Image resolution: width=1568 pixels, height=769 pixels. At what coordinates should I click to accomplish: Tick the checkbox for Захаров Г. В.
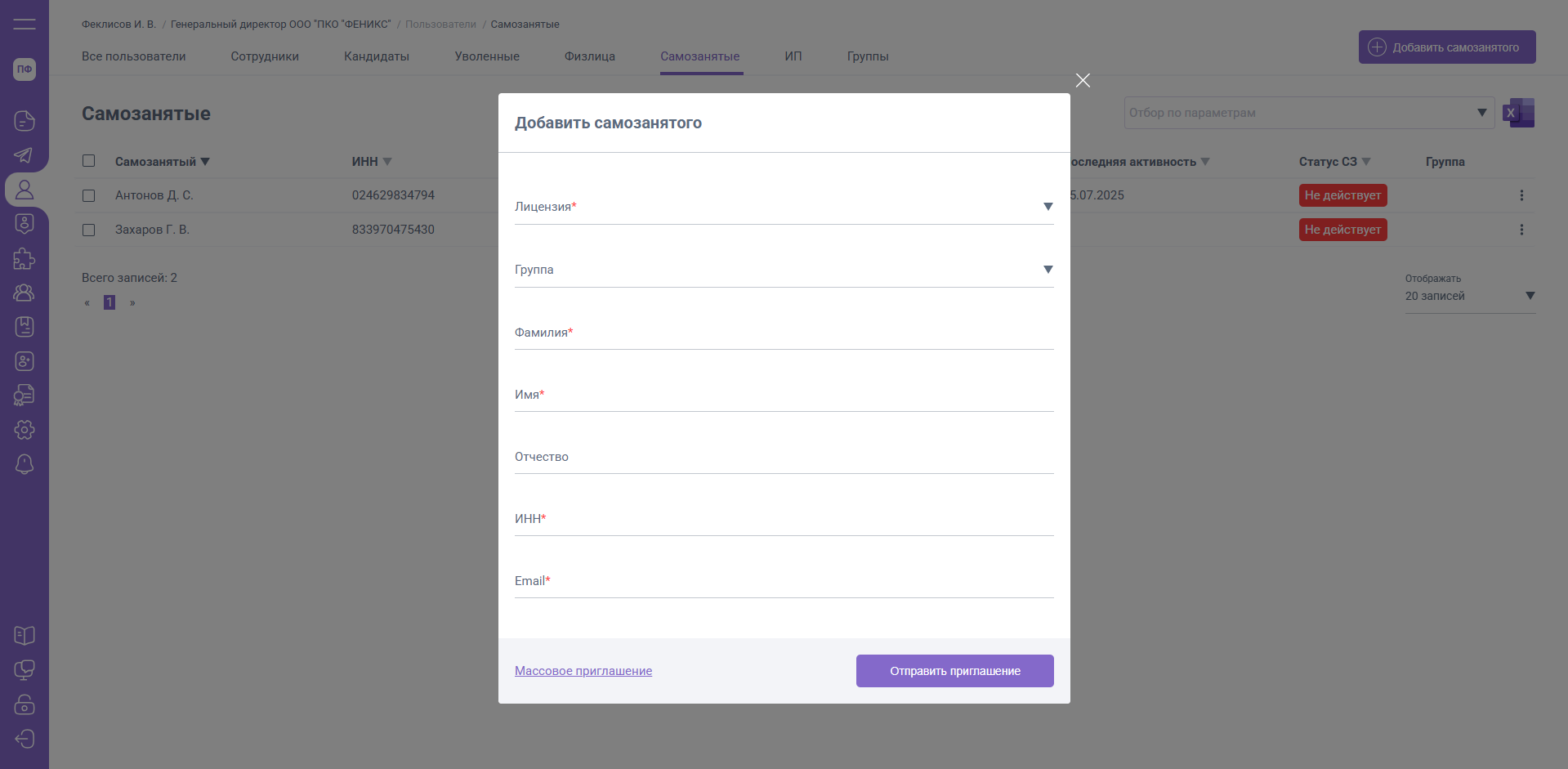click(89, 230)
